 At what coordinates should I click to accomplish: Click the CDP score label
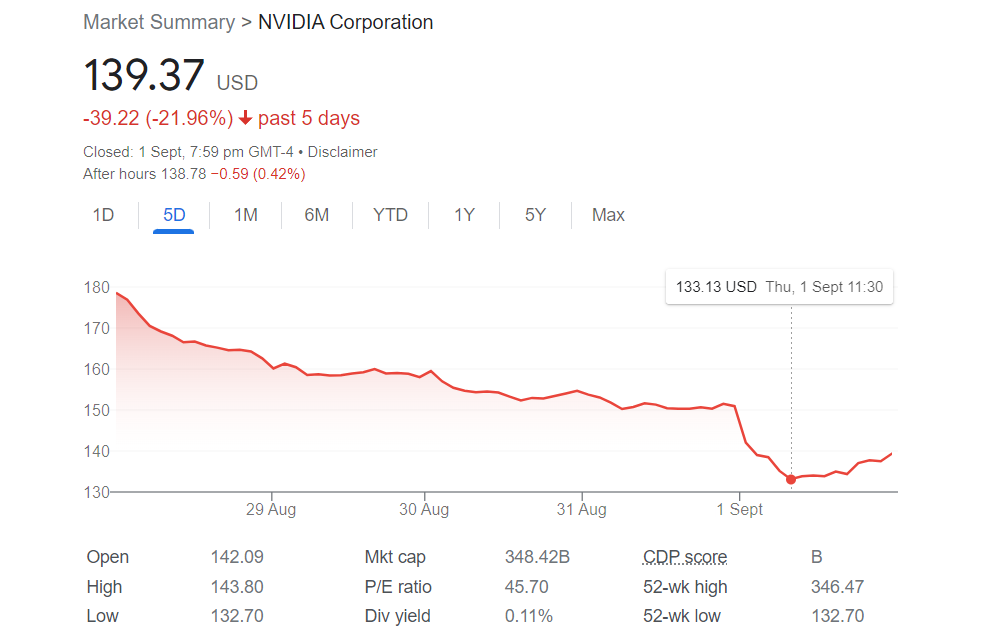tap(685, 557)
